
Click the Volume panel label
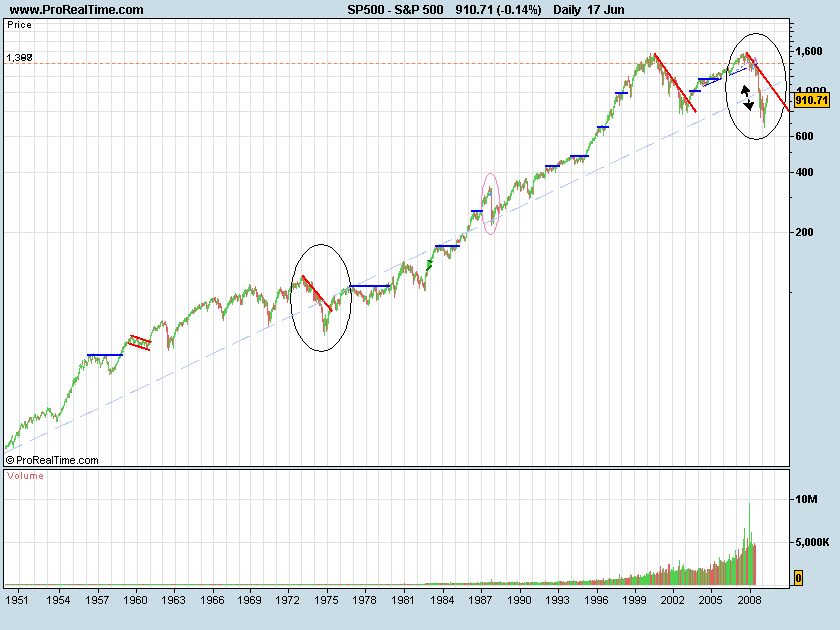click(25, 476)
